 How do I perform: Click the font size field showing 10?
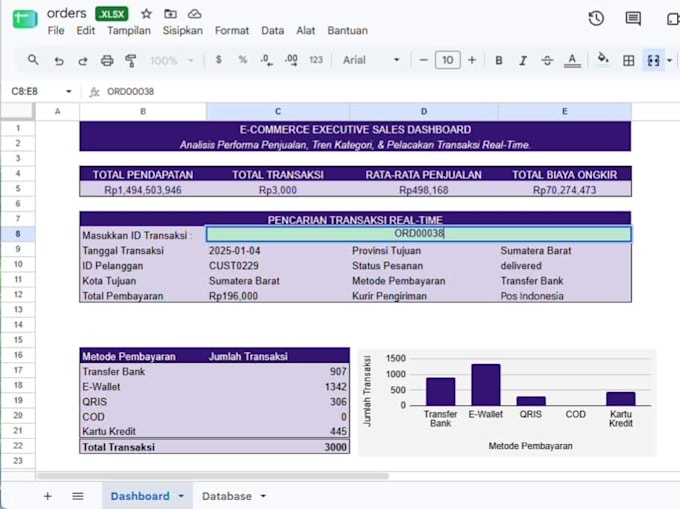(x=448, y=60)
